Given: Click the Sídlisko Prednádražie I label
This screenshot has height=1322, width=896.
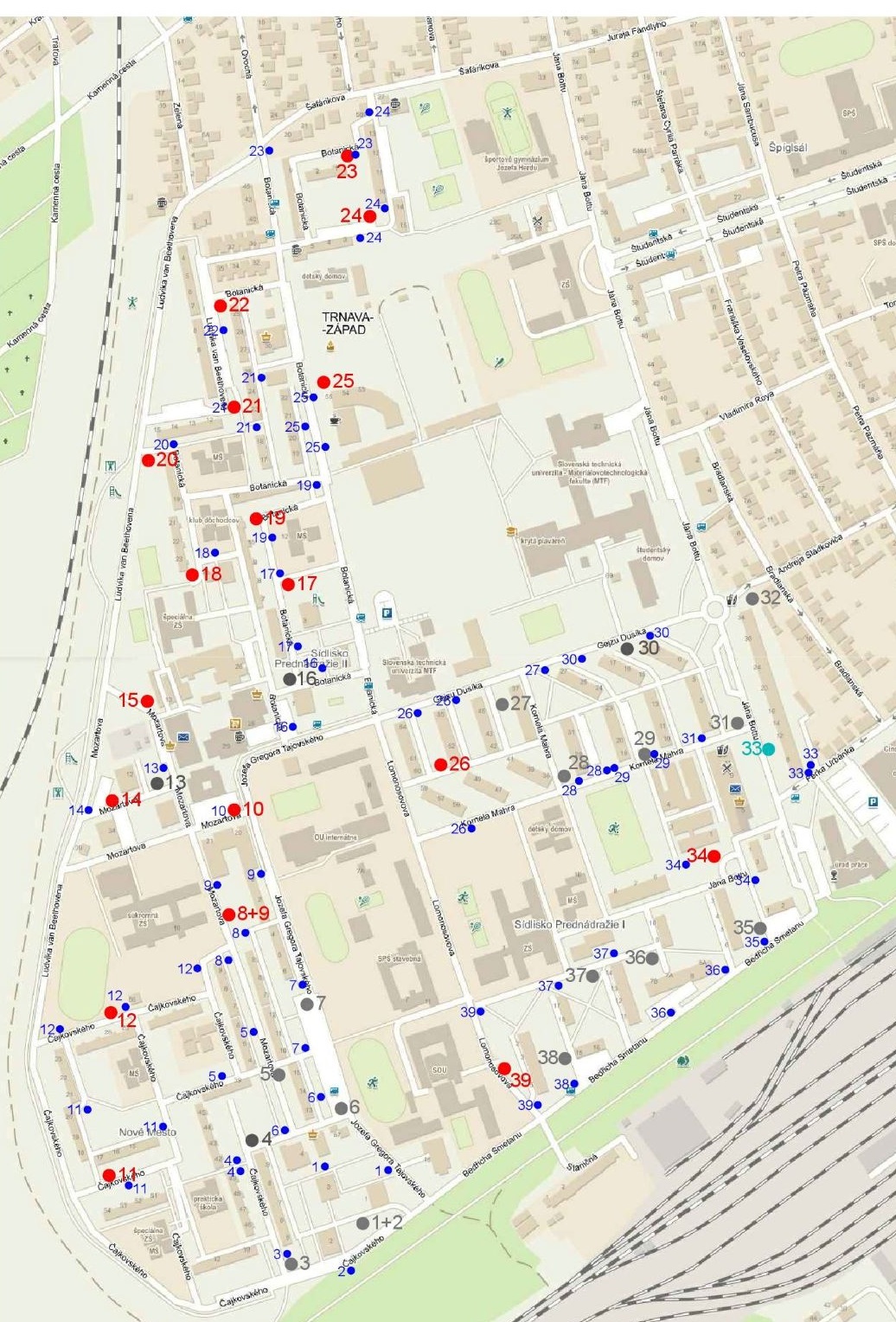Looking at the screenshot, I should 568,925.
